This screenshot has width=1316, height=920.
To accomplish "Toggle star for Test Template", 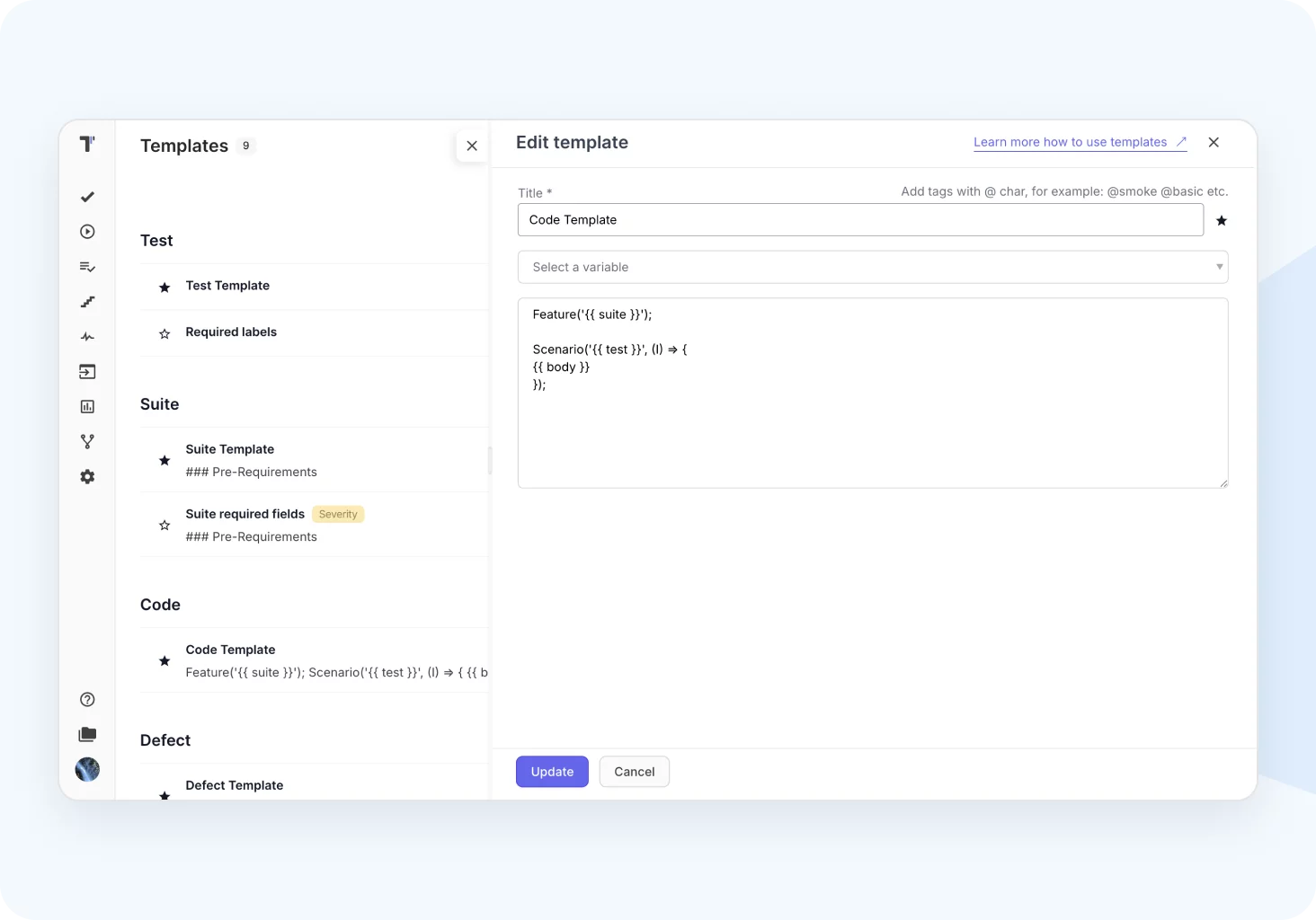I will [x=164, y=287].
